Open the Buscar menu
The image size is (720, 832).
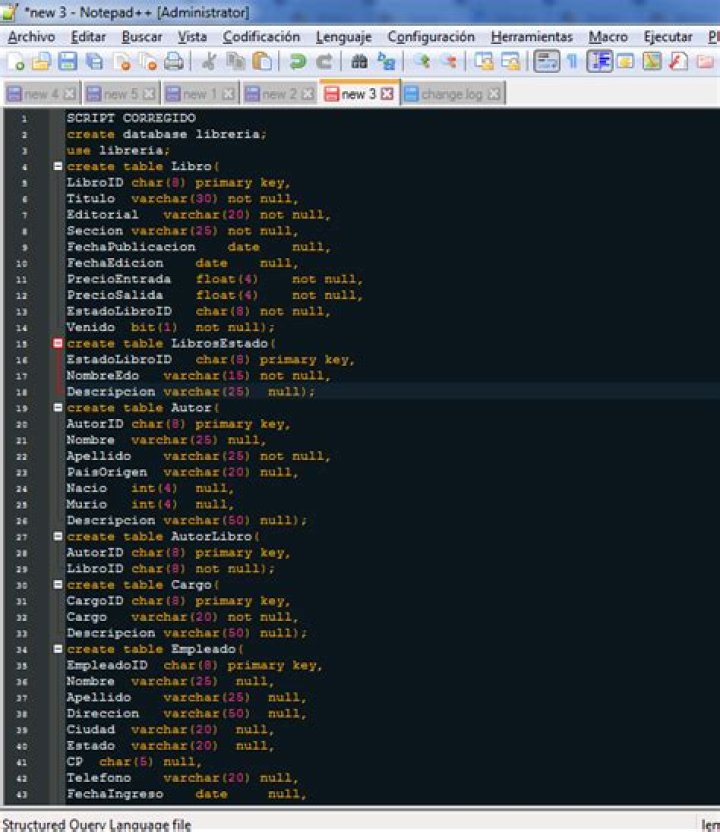tap(142, 37)
